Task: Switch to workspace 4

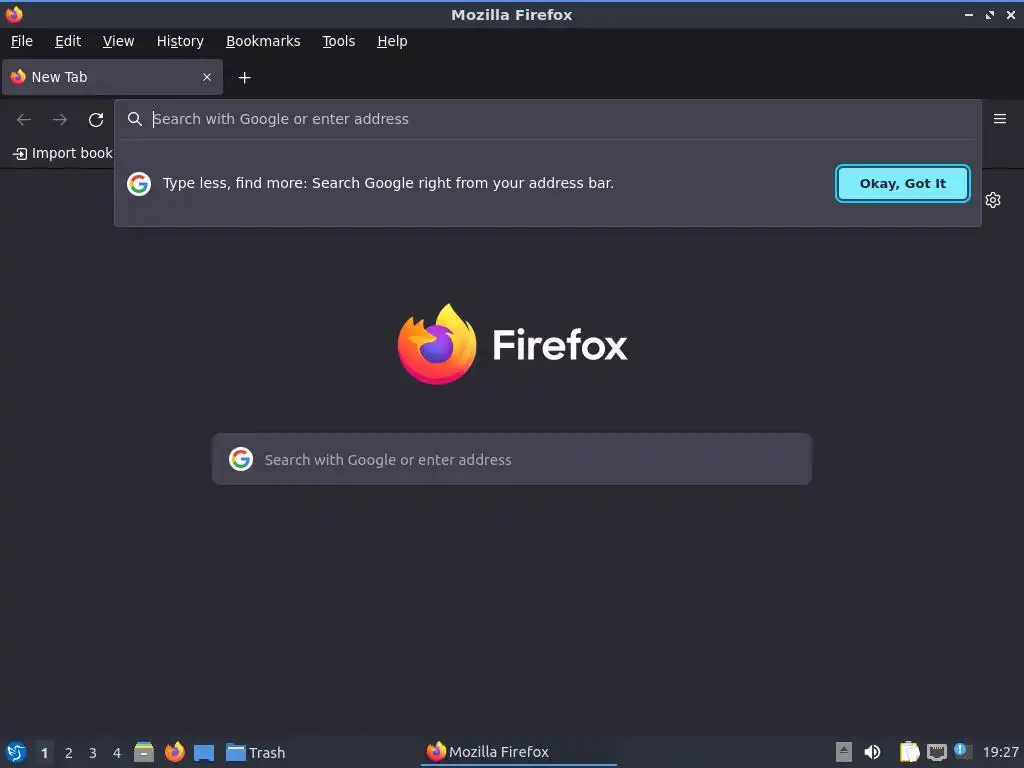Action: [x=117, y=753]
